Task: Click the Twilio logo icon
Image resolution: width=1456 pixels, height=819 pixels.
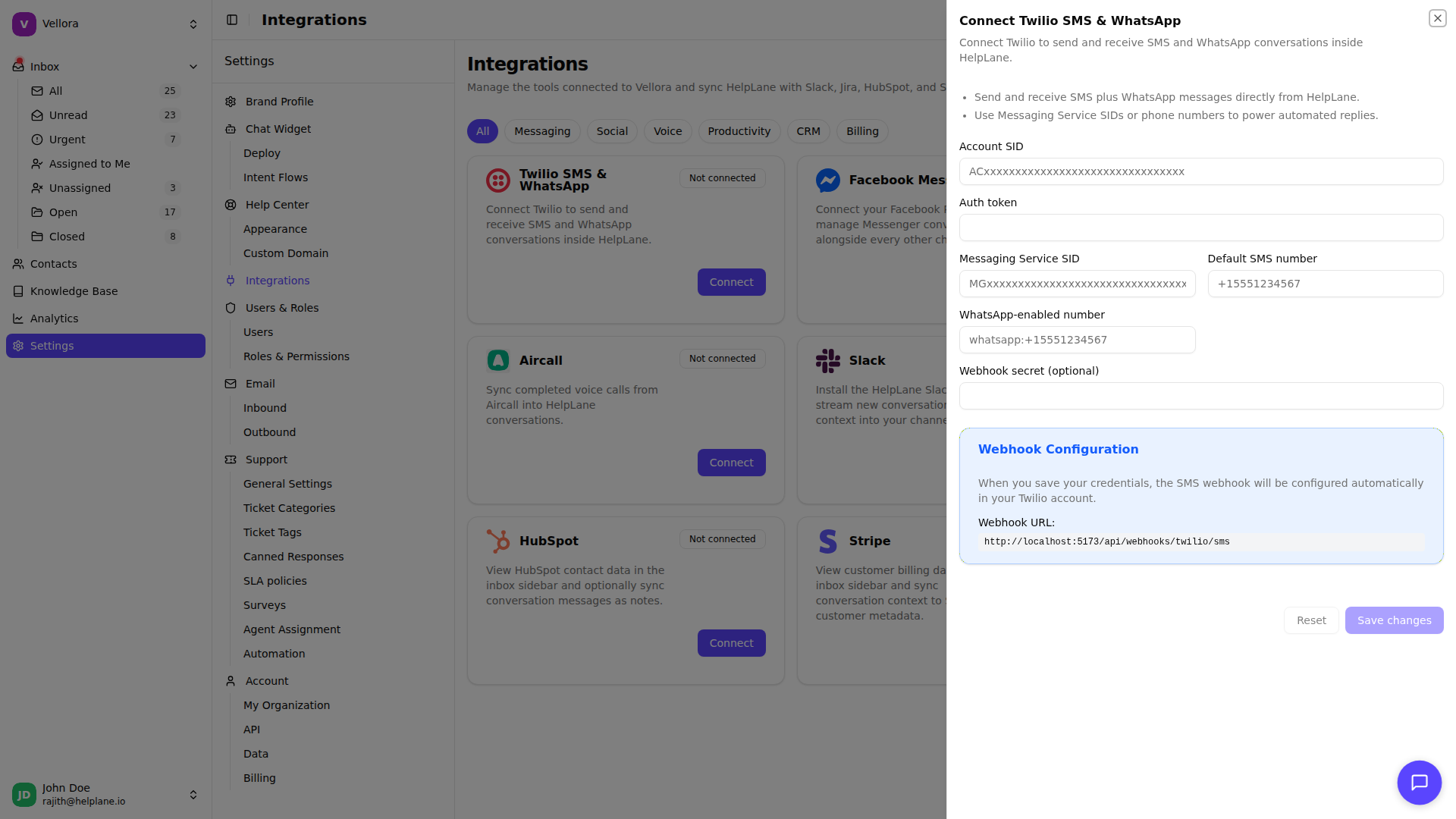Action: point(498,180)
